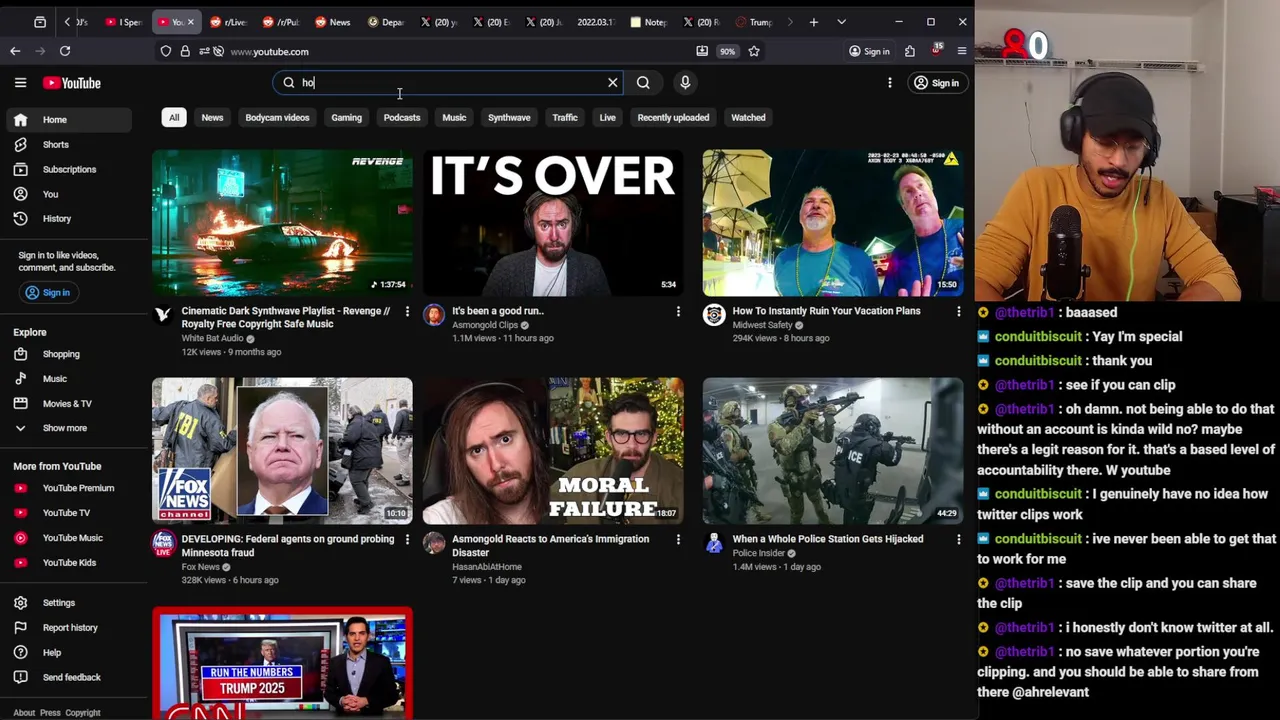Open Fox News Minnesota fraud thumbnail
Viewport: 1280px width, 720px height.
282,450
